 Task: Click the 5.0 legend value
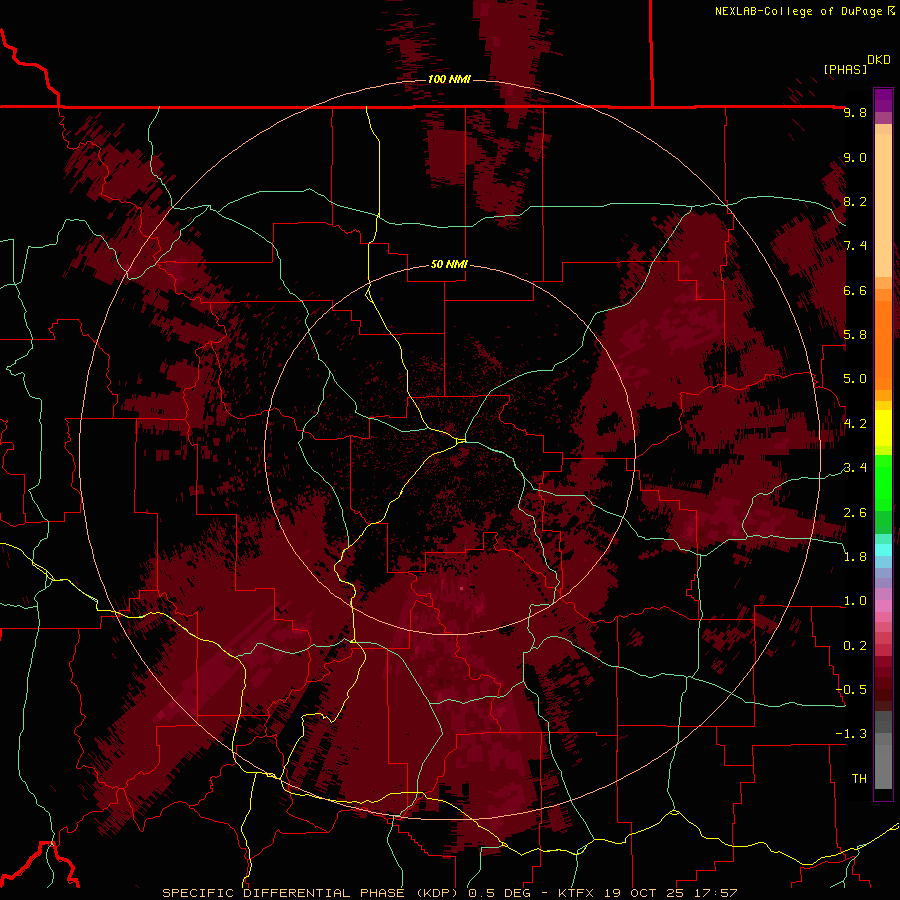[855, 379]
